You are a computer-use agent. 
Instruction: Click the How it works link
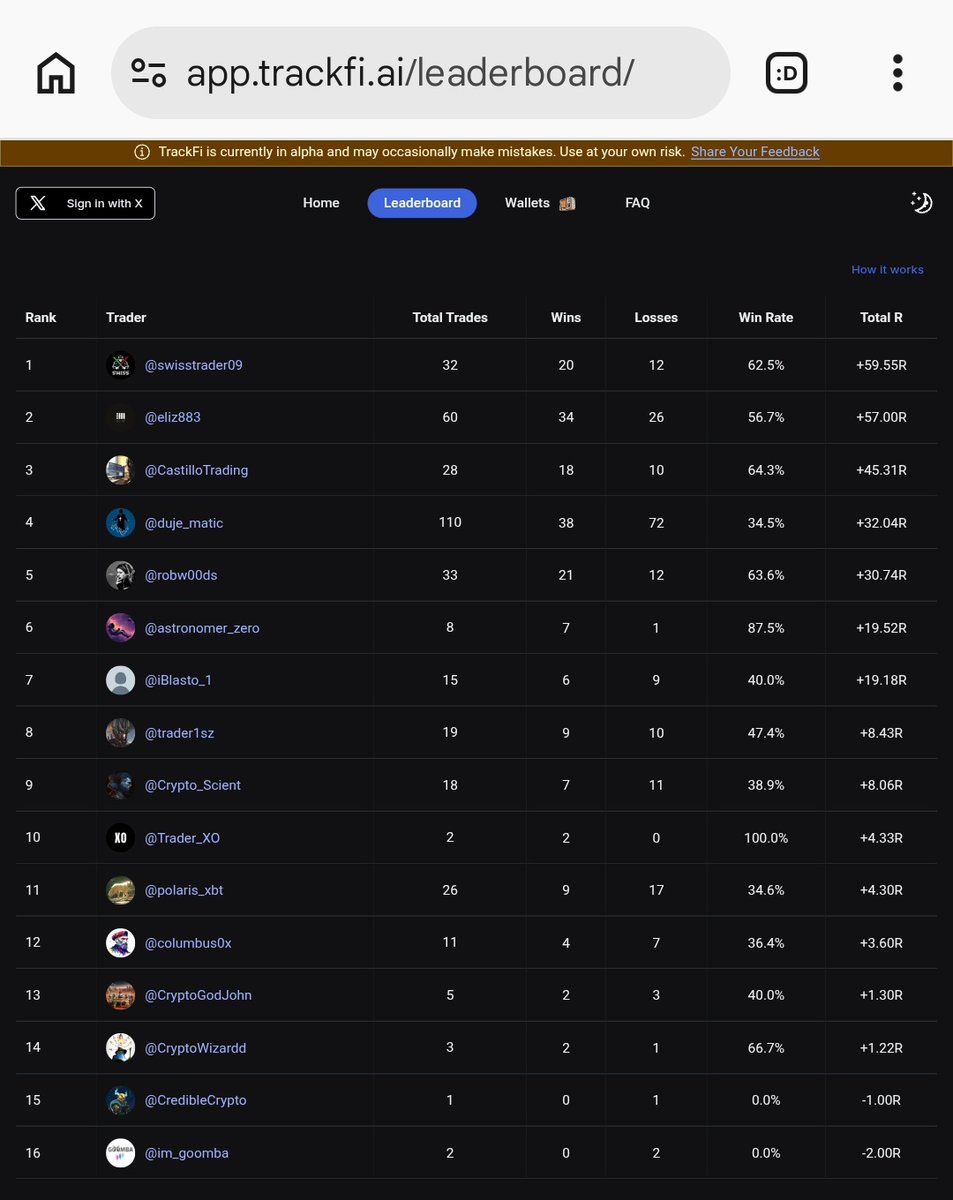click(887, 270)
